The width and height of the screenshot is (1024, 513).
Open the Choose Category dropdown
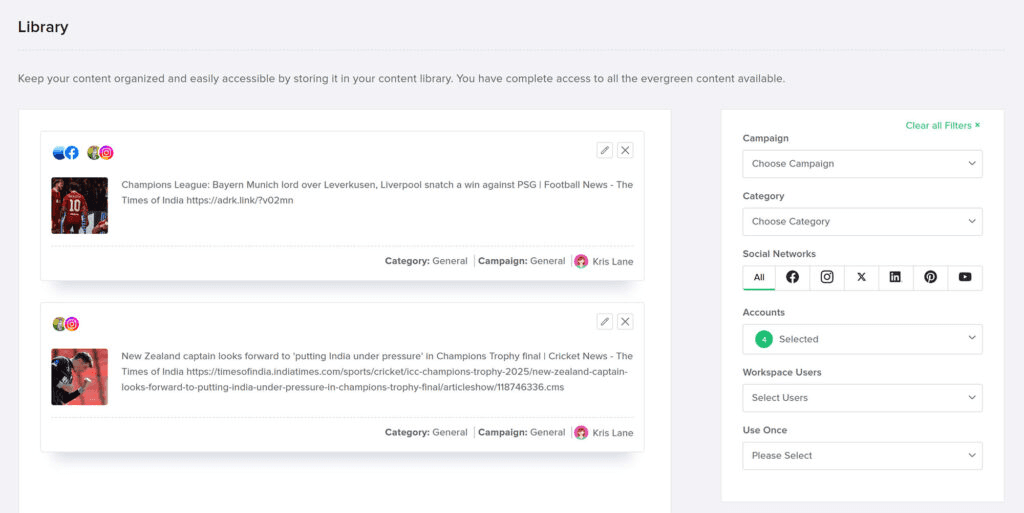[x=862, y=222]
